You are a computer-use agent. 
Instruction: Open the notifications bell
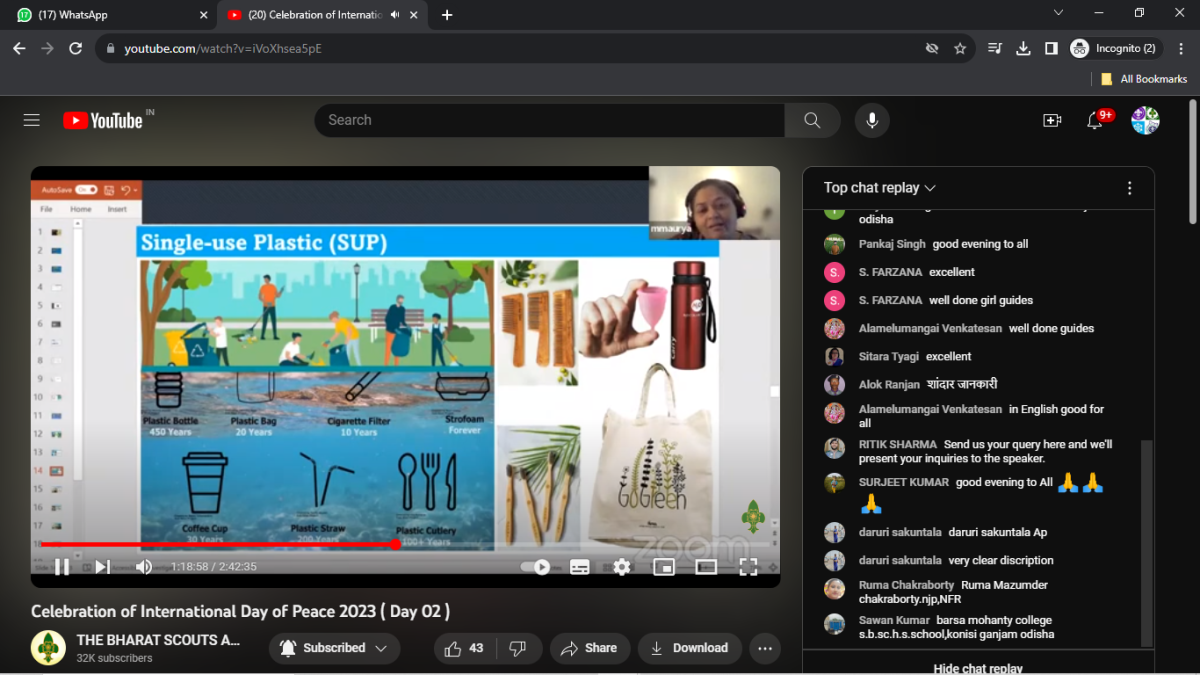point(1095,121)
